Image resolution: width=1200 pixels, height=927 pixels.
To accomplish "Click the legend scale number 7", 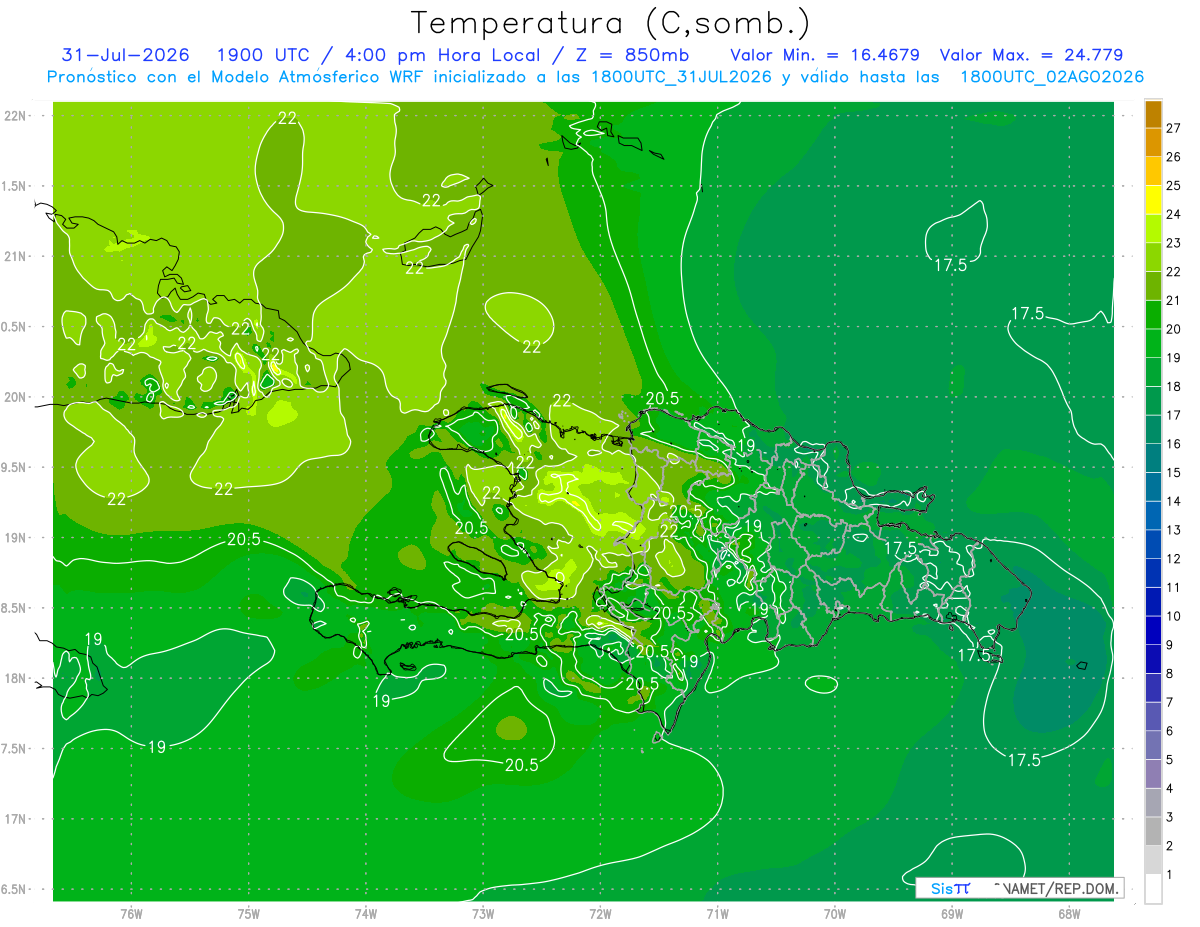I will point(1171,703).
